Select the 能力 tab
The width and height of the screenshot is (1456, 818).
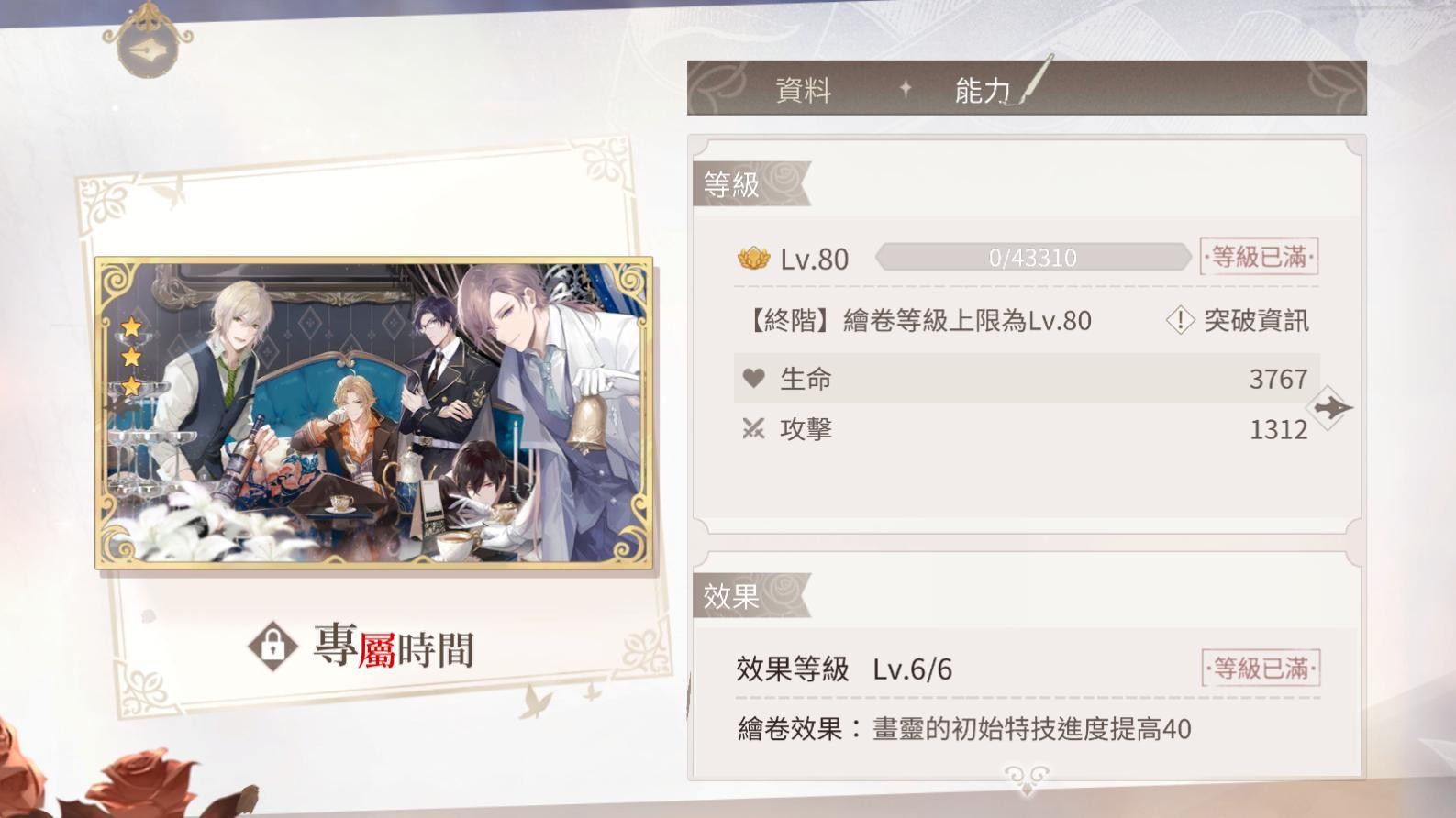983,90
